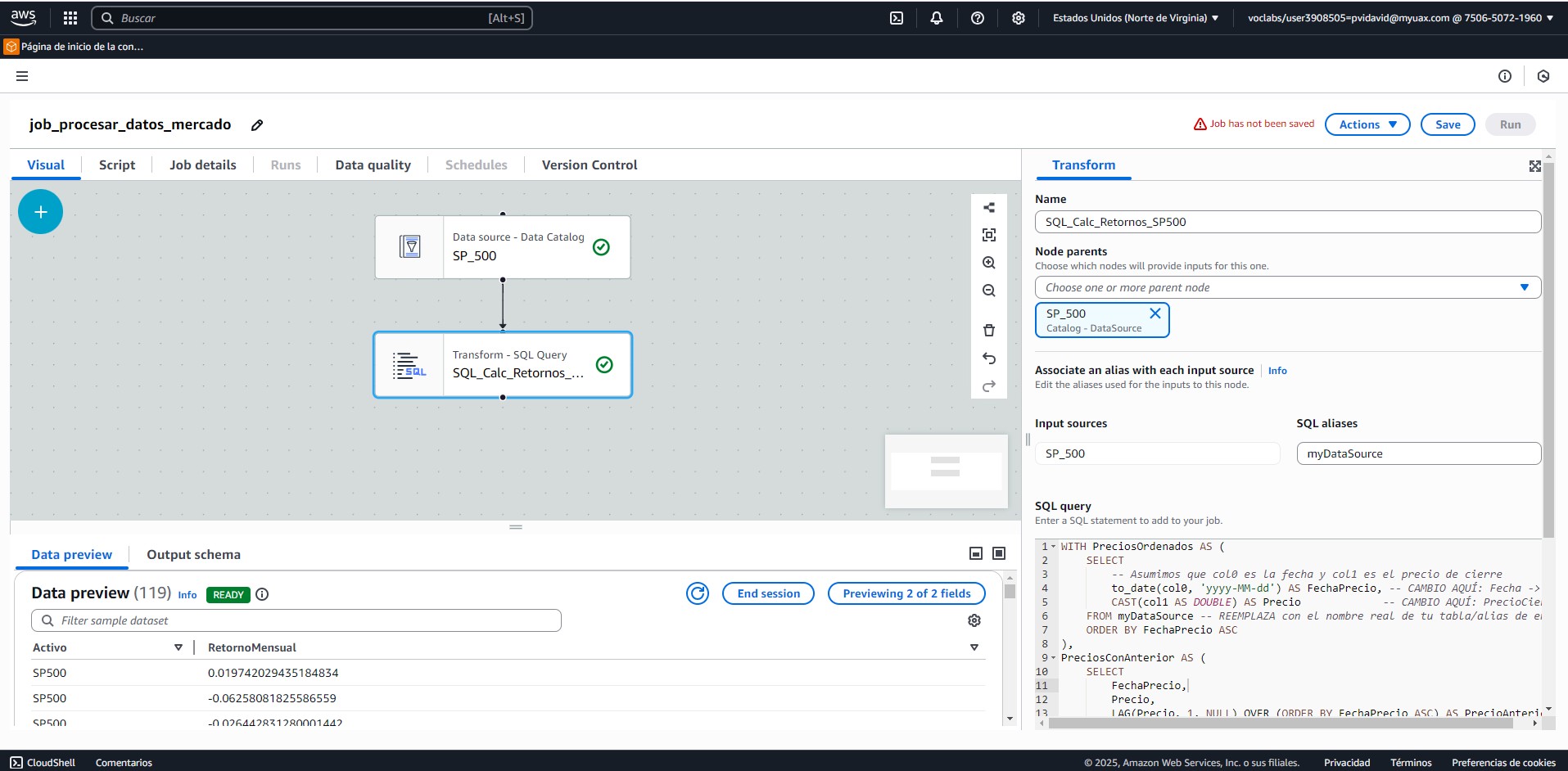This screenshot has width=1568, height=771.
Task: Open the page info circle icon
Action: pyautogui.click(x=1505, y=76)
